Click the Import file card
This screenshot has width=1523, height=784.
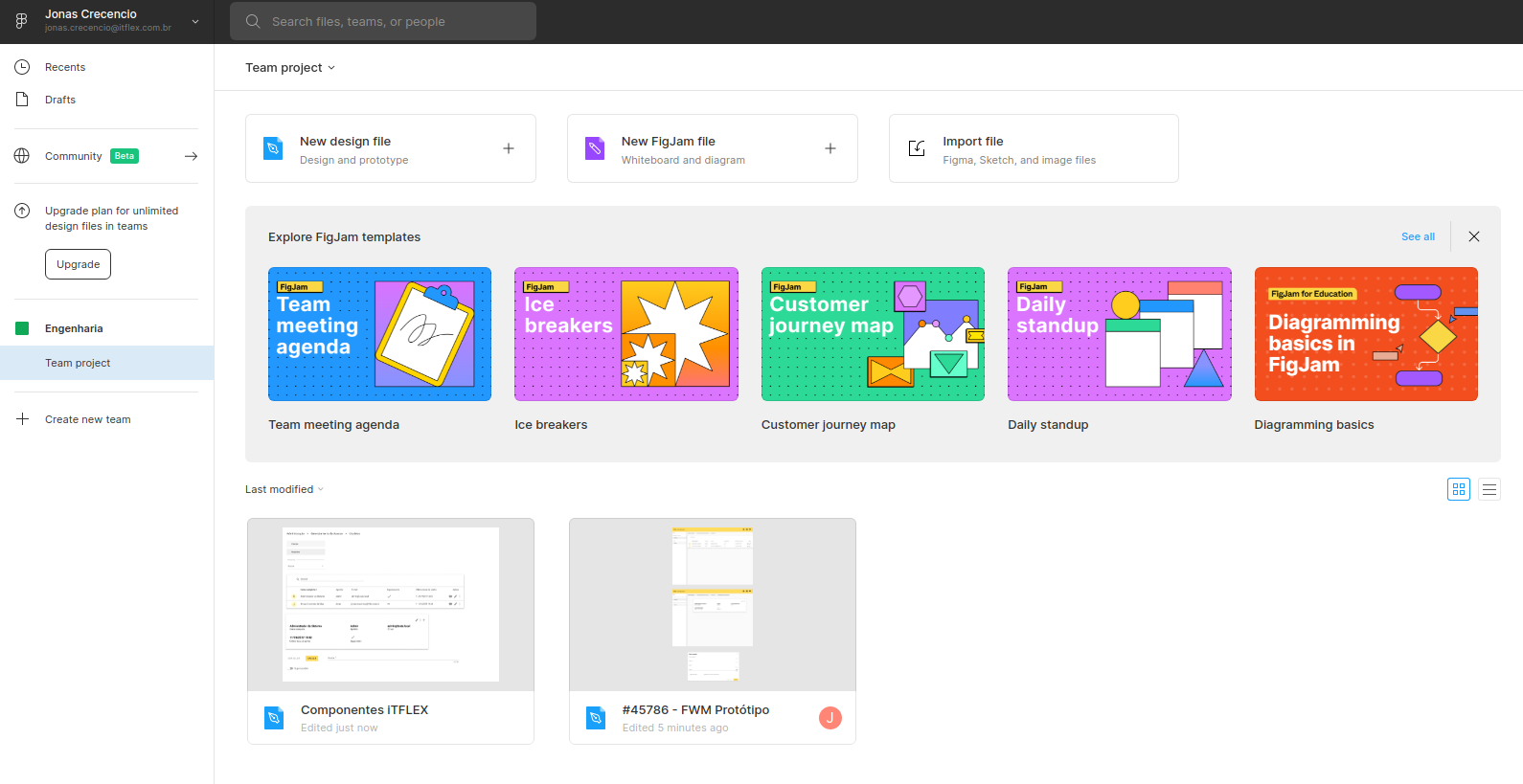coord(1034,148)
